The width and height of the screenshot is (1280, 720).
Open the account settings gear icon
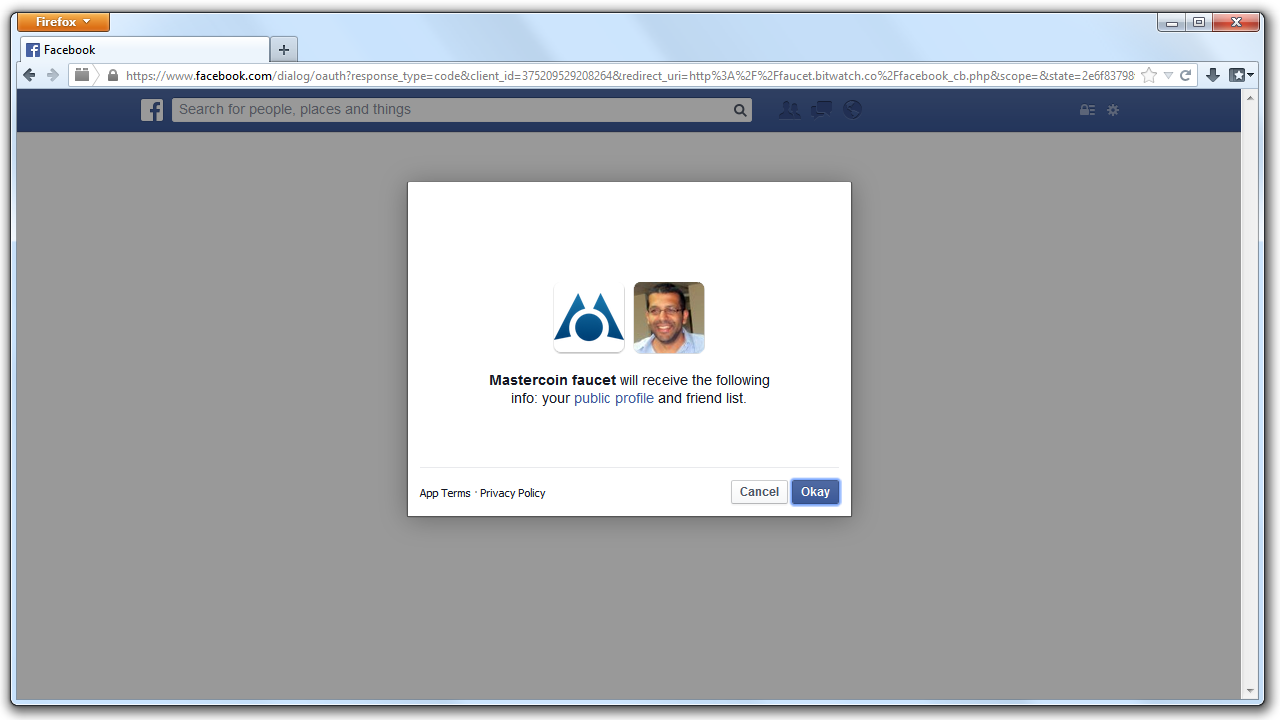(1113, 110)
